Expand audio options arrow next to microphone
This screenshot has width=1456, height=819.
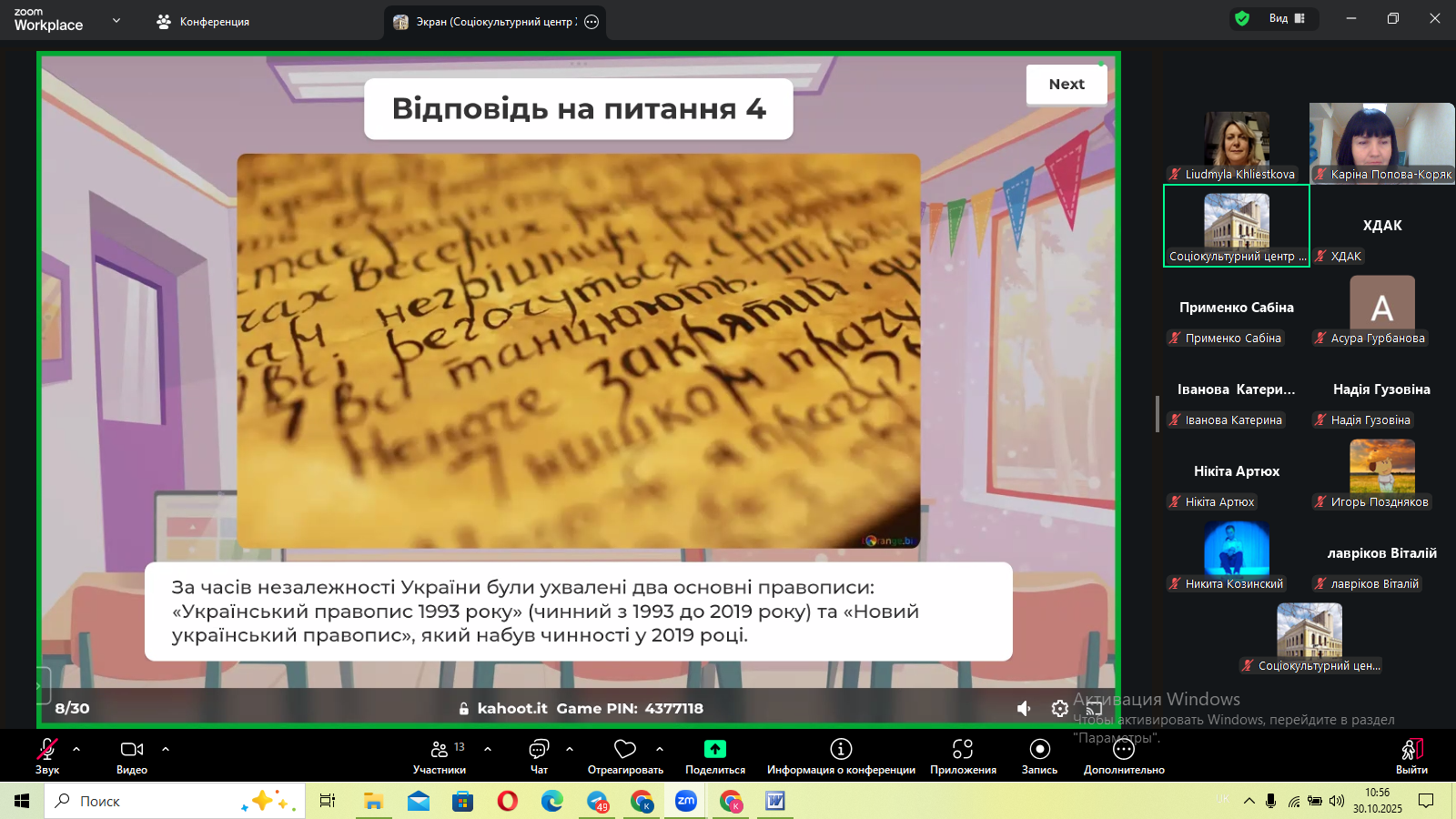tap(76, 749)
